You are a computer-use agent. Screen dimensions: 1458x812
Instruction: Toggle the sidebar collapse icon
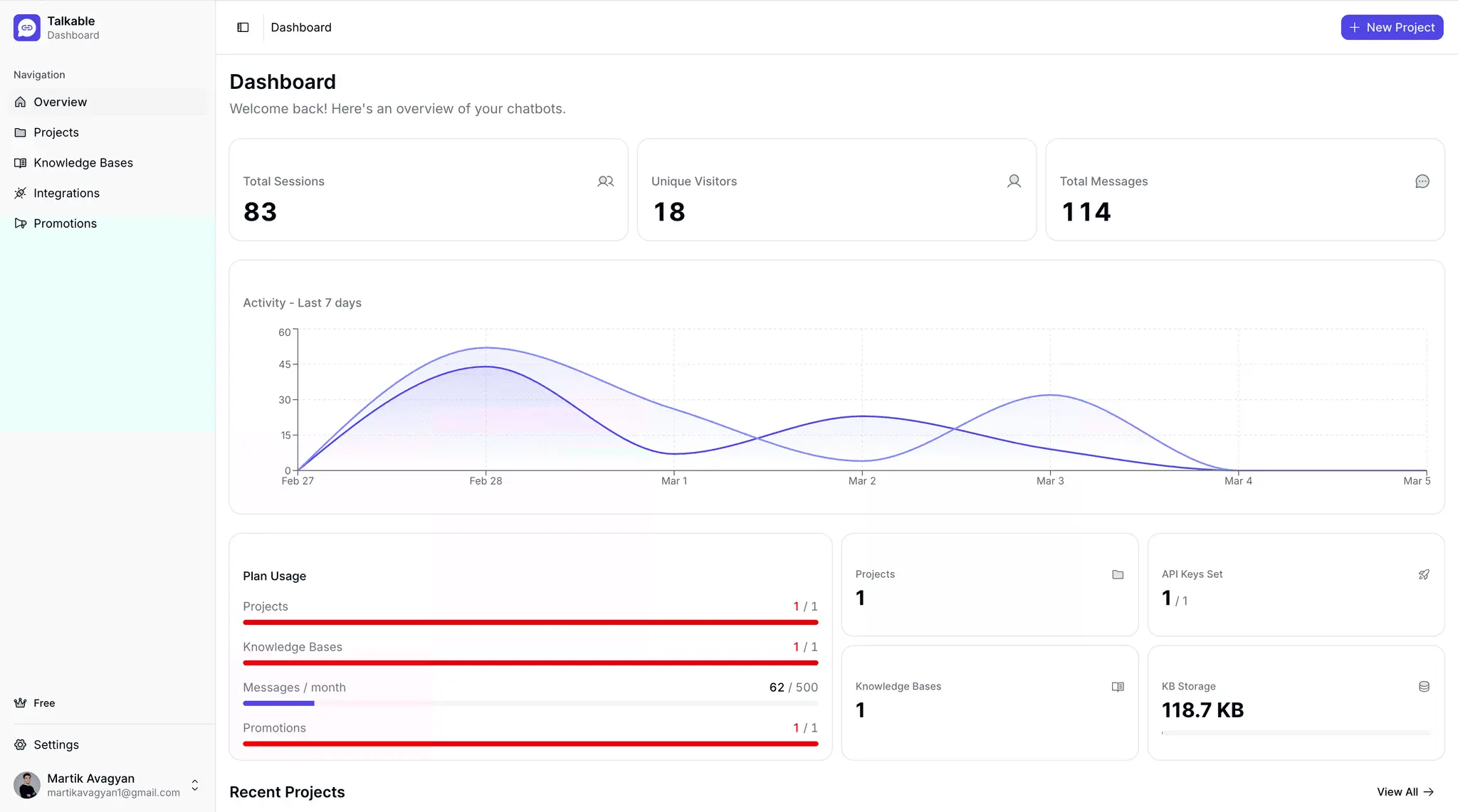pyautogui.click(x=243, y=27)
